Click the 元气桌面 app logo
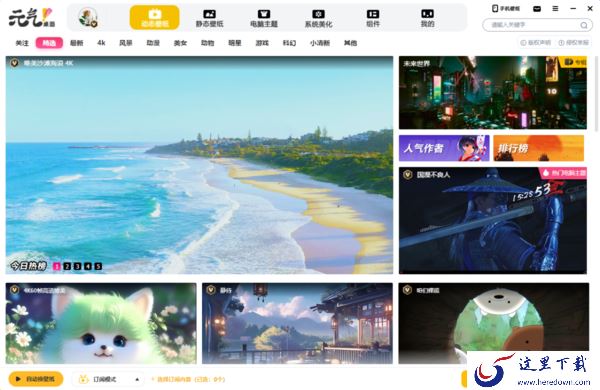This screenshot has height=390, width=600. [x=32, y=18]
